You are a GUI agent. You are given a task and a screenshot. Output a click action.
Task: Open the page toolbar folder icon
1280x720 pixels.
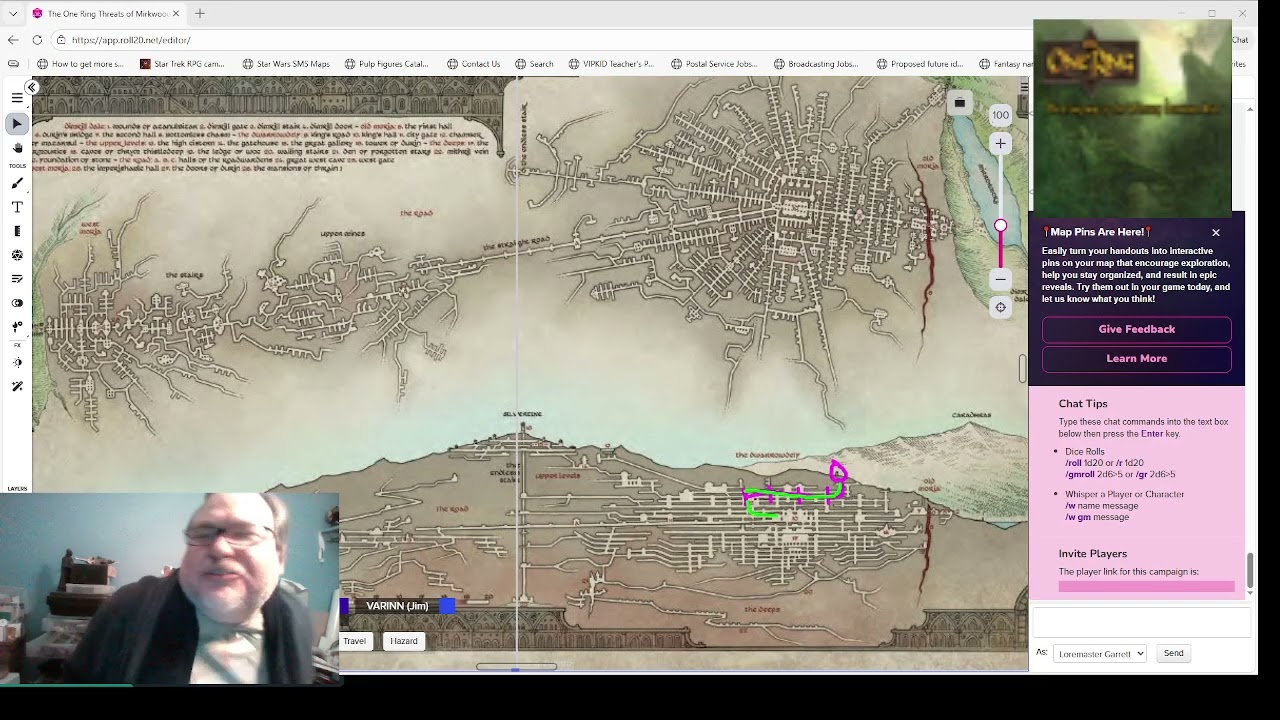coord(959,102)
